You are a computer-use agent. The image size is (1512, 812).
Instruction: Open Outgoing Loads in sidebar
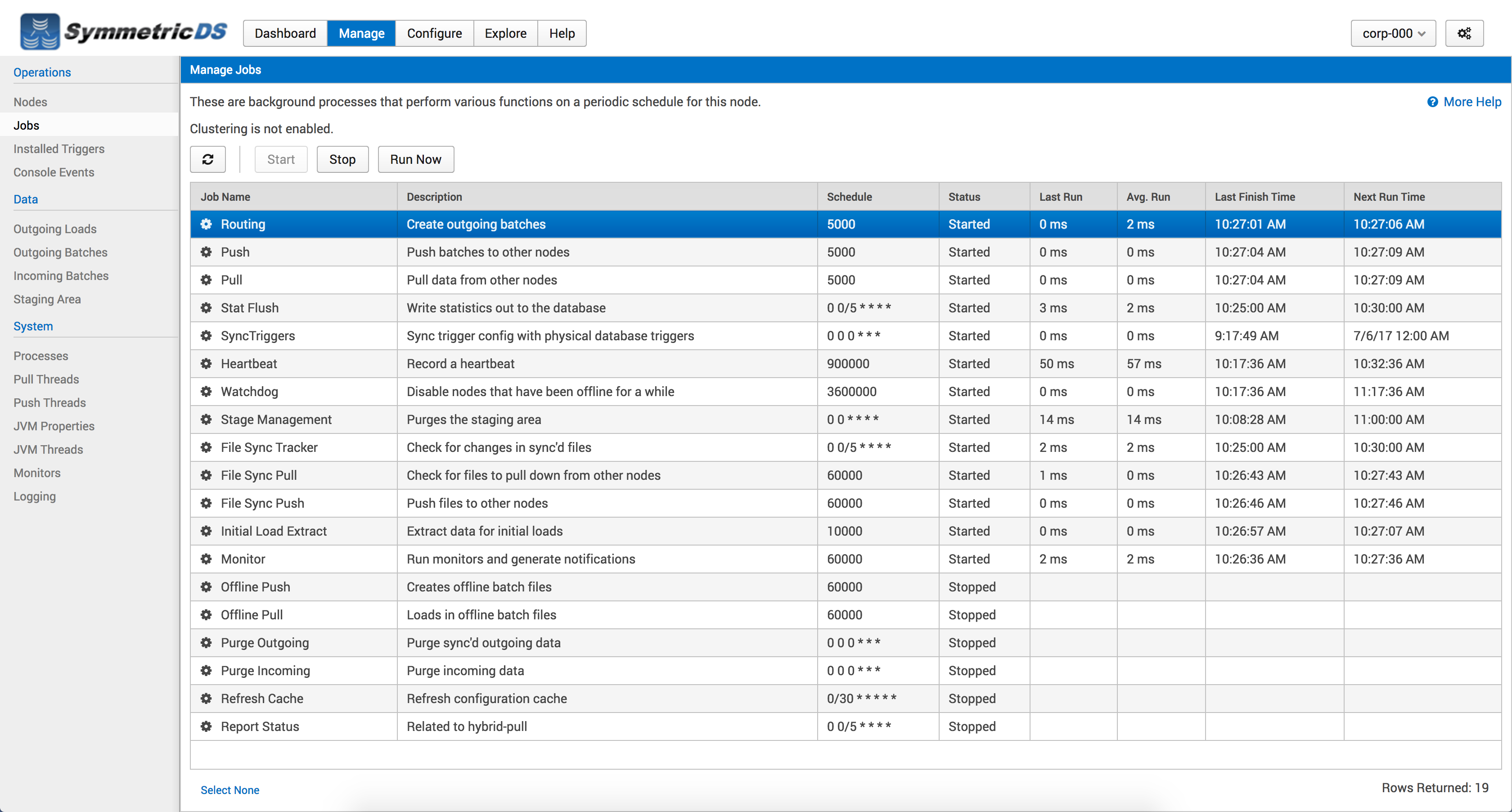click(55, 229)
